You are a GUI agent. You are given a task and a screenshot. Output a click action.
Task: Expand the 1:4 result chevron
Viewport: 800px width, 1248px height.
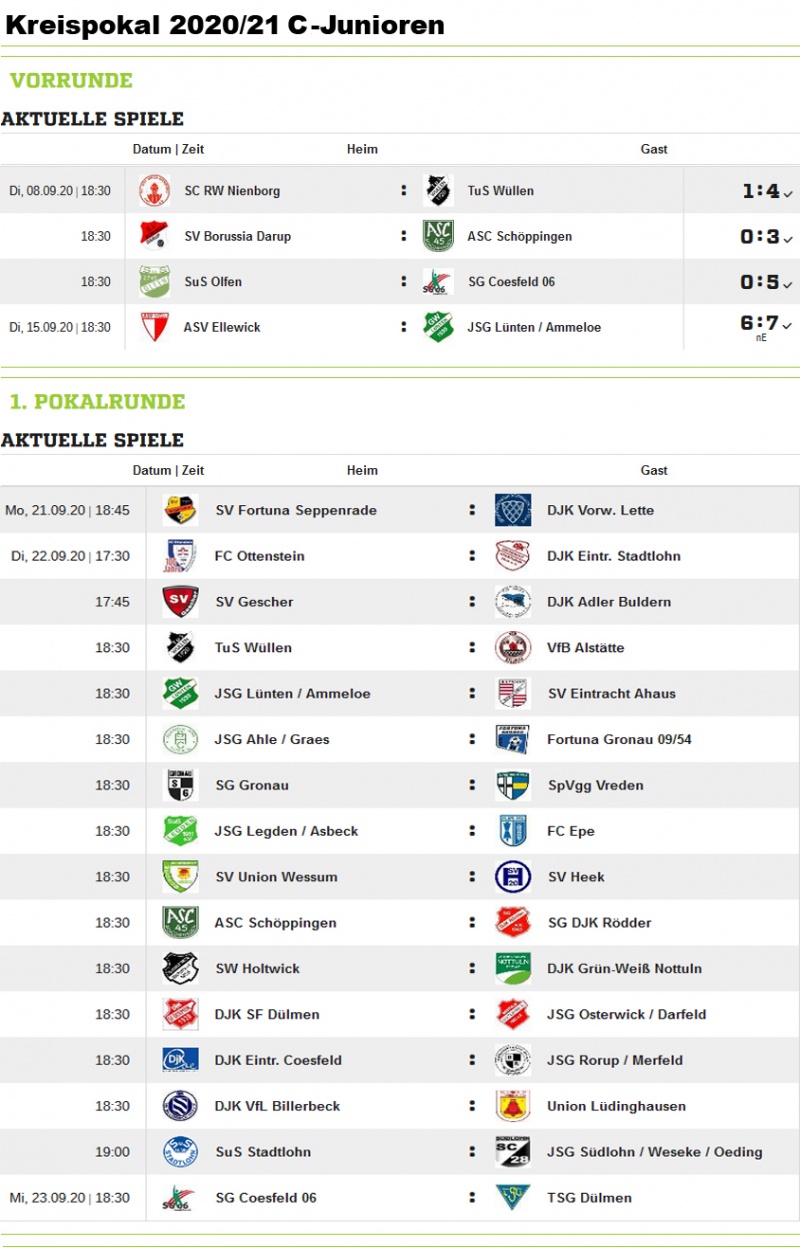coord(788,194)
